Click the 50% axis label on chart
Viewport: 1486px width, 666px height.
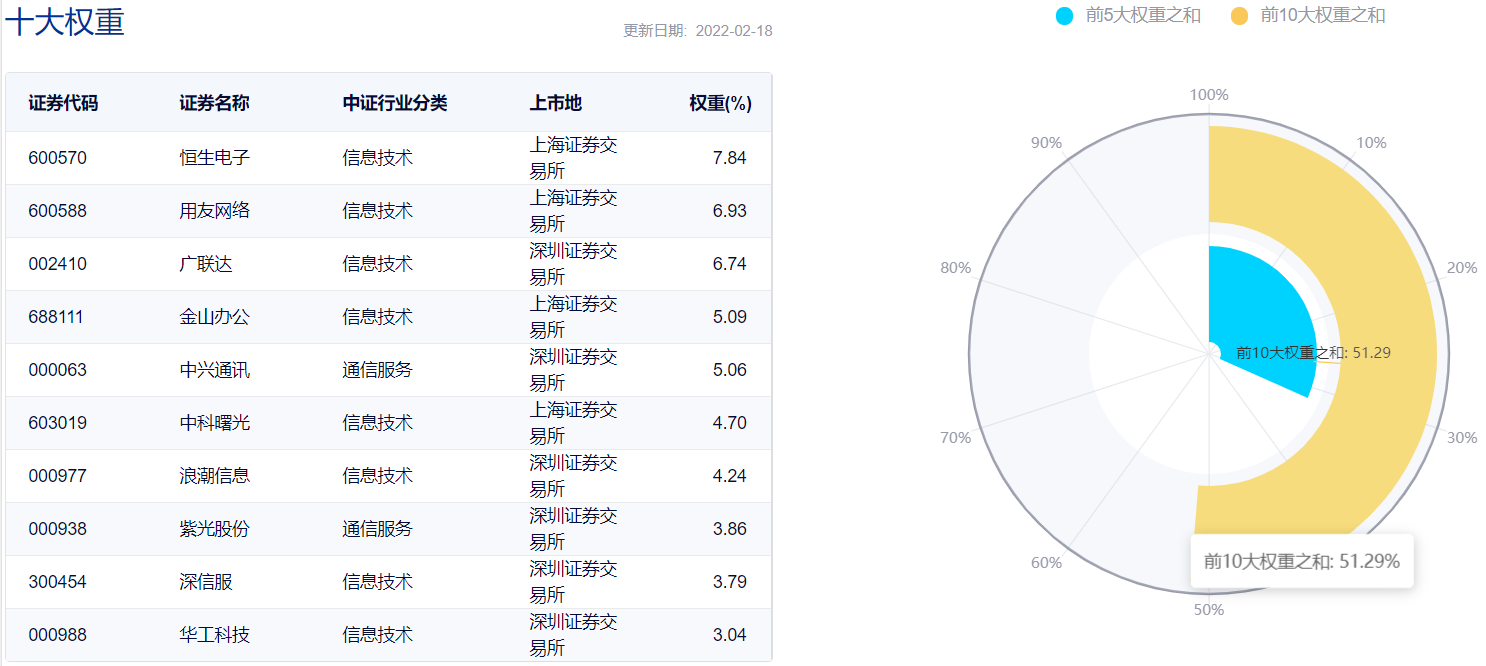tap(1209, 609)
